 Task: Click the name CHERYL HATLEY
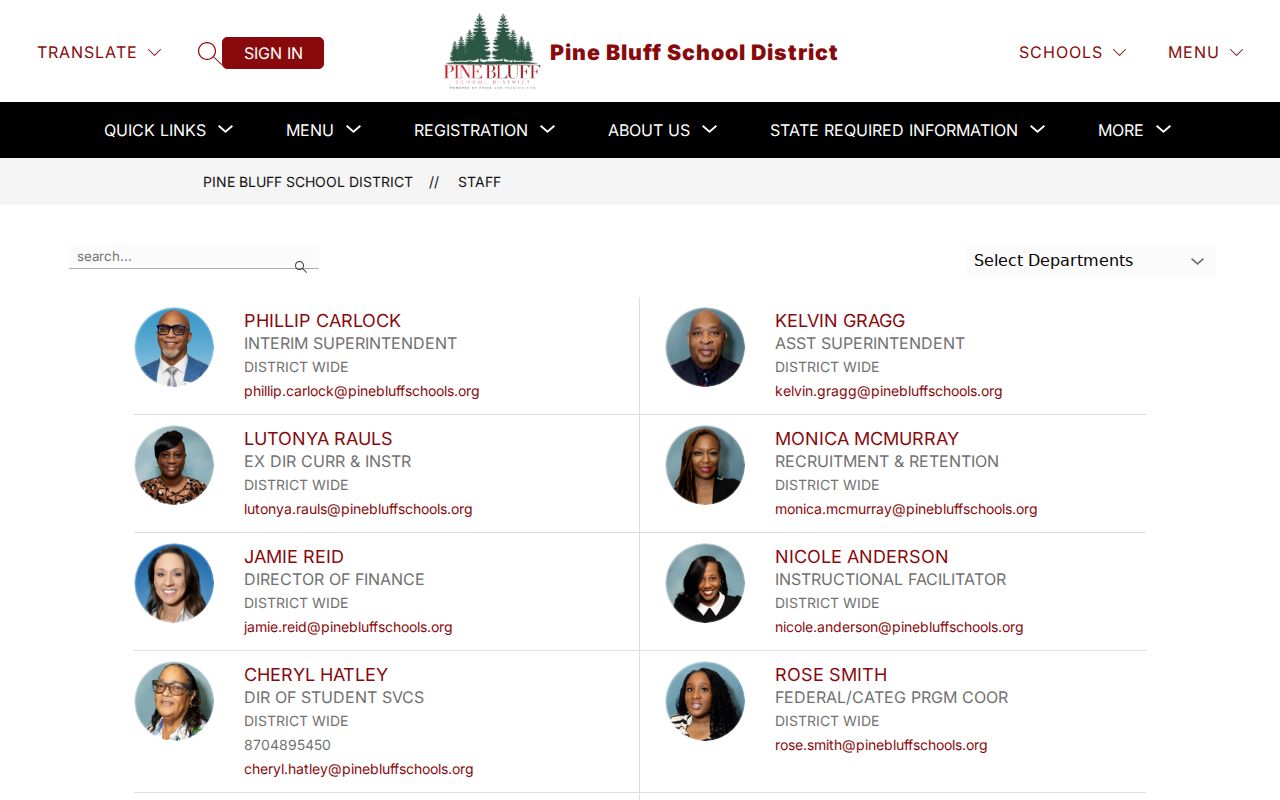316,675
